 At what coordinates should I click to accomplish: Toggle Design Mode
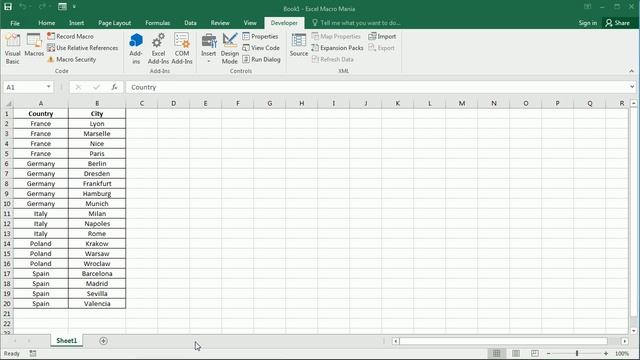[x=230, y=49]
